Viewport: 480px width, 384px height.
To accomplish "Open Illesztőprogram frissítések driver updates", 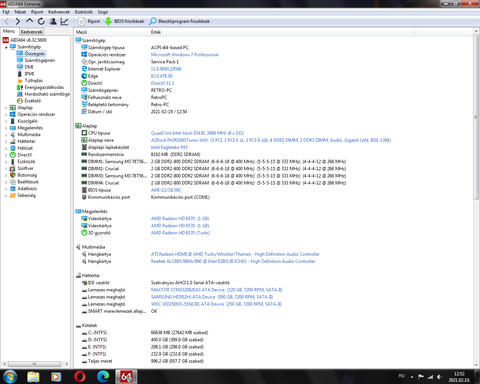I will coord(179,21).
